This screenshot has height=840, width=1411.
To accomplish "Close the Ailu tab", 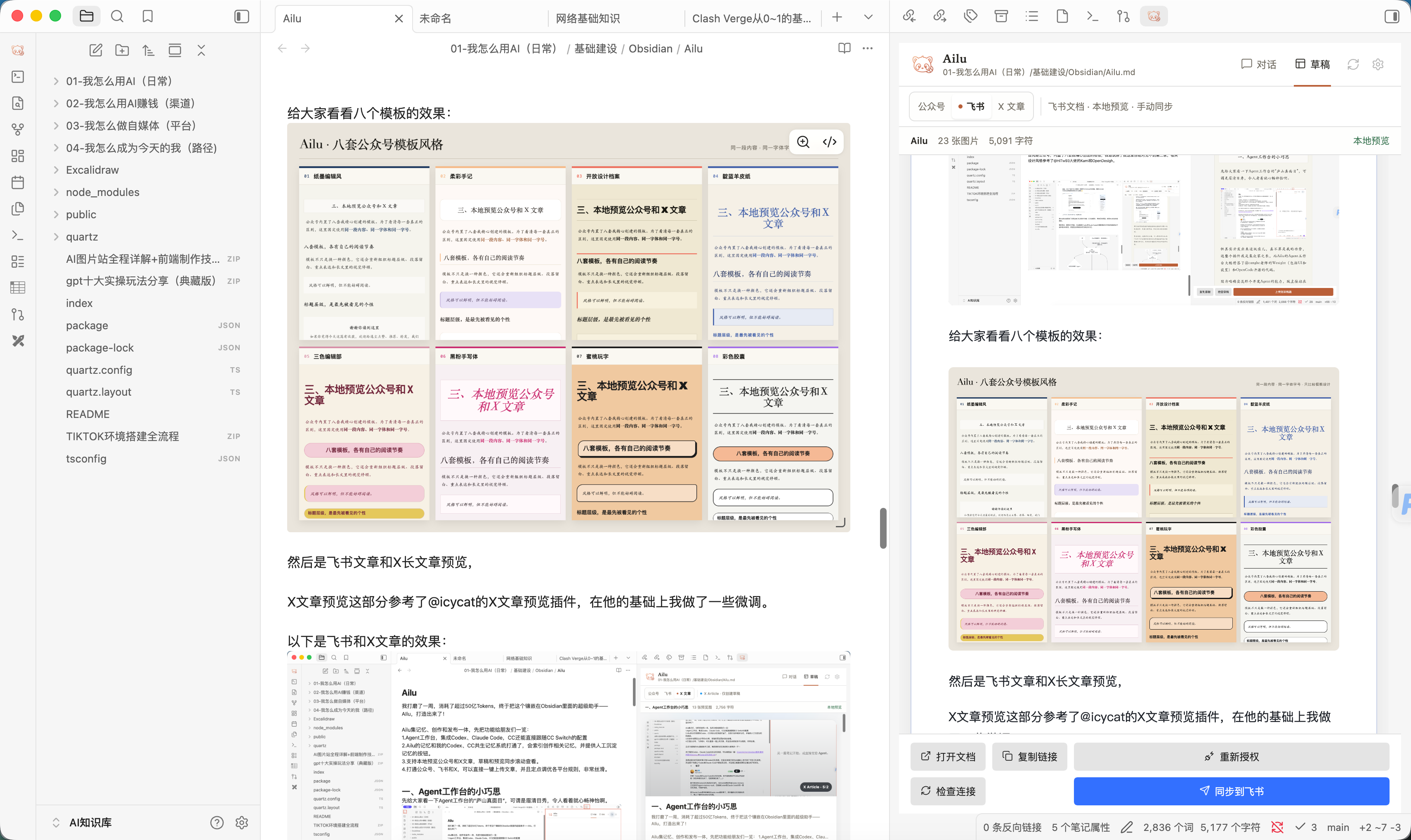I will click(399, 19).
